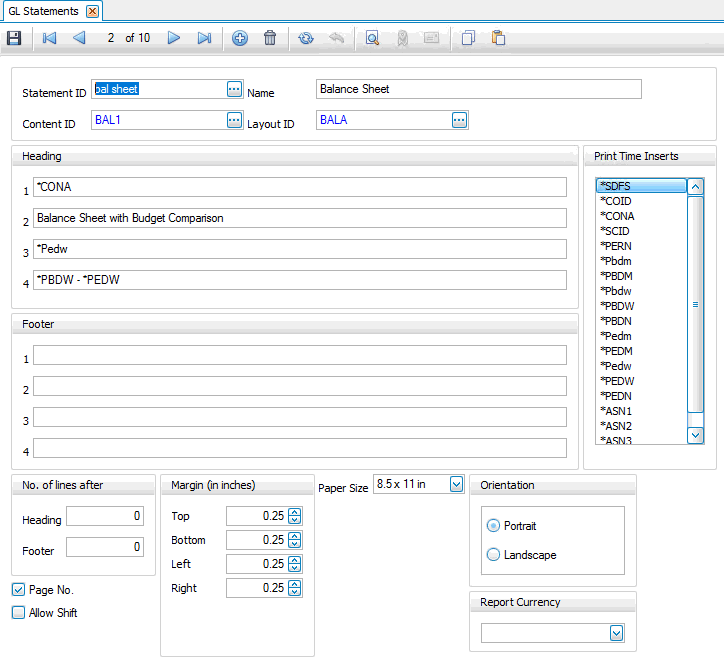Advance to the next record
Screen dimensions: 724x662
pos(174,38)
